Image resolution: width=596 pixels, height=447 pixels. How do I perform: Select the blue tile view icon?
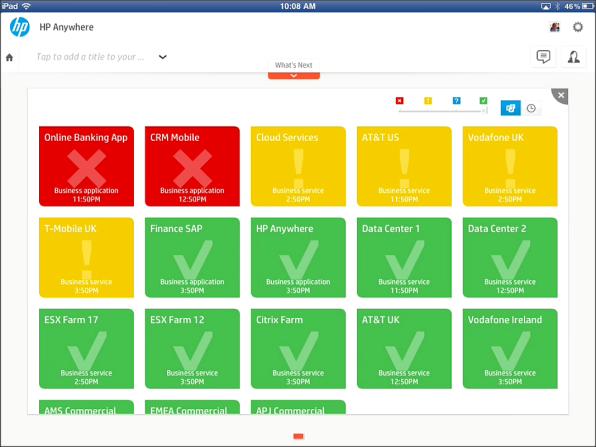(x=510, y=108)
